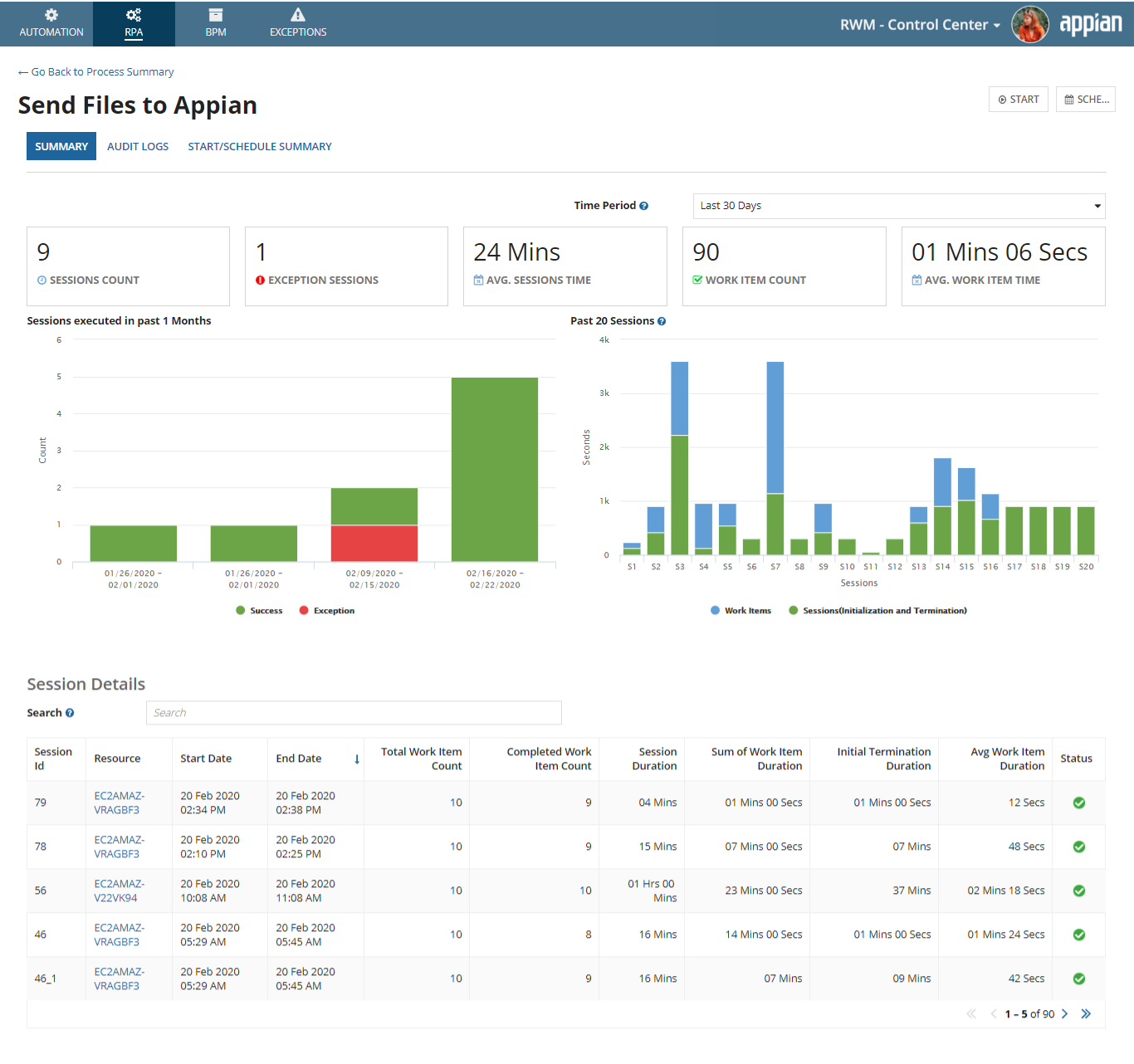Sort by the Session Duration column

point(654,759)
